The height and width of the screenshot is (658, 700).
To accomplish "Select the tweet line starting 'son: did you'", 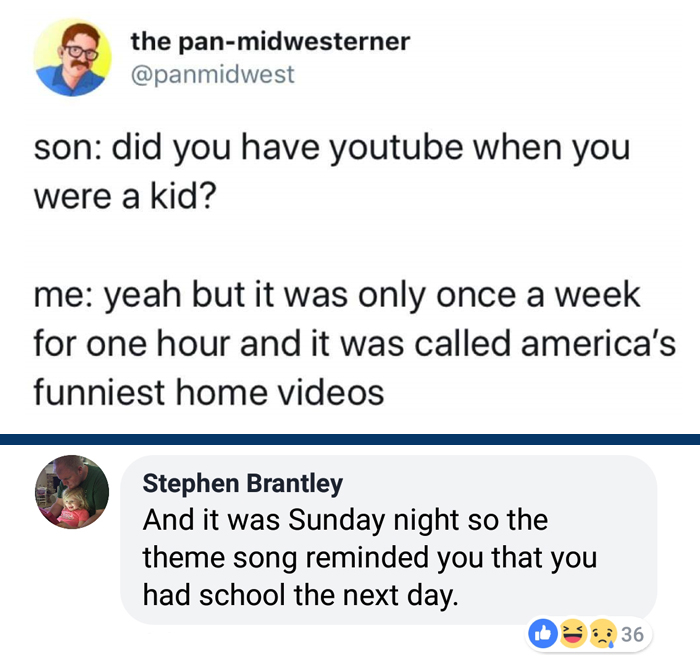I will point(332,148).
